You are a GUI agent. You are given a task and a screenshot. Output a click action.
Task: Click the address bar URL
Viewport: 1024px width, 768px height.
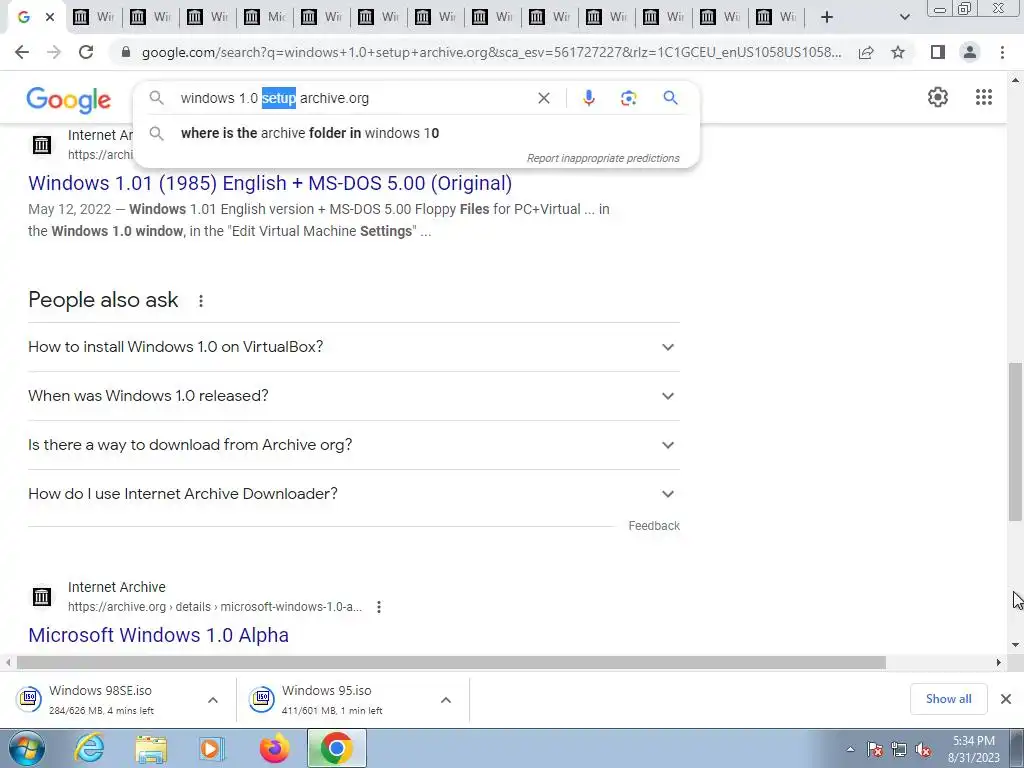(x=491, y=52)
